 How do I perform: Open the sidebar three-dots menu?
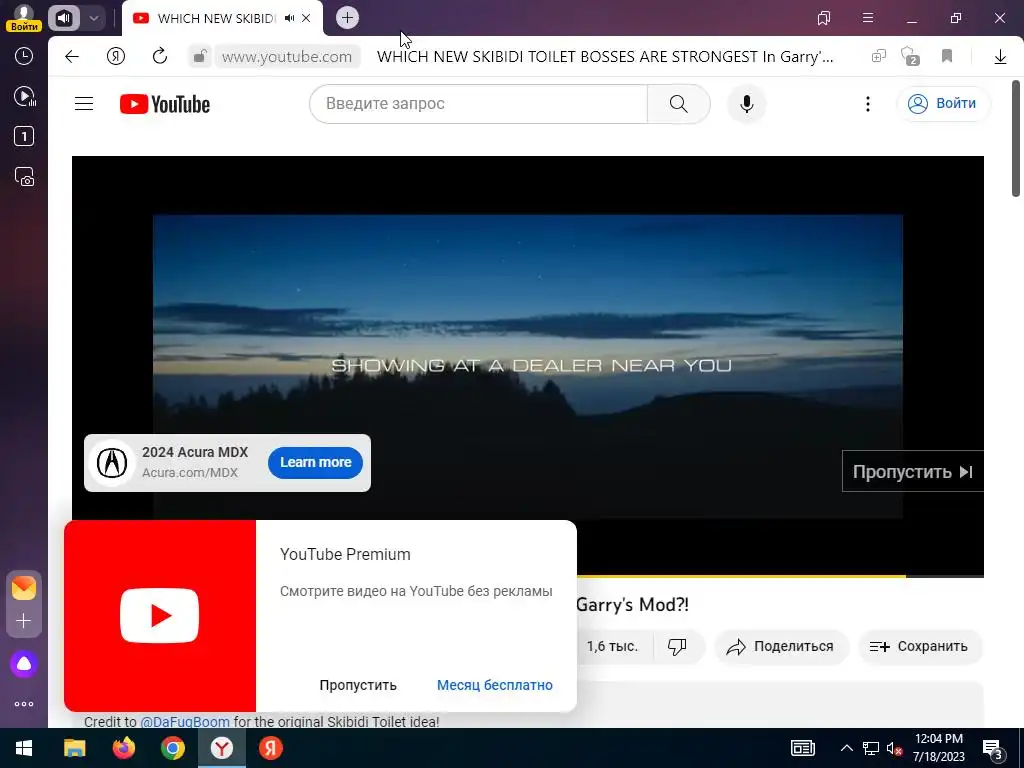[24, 704]
